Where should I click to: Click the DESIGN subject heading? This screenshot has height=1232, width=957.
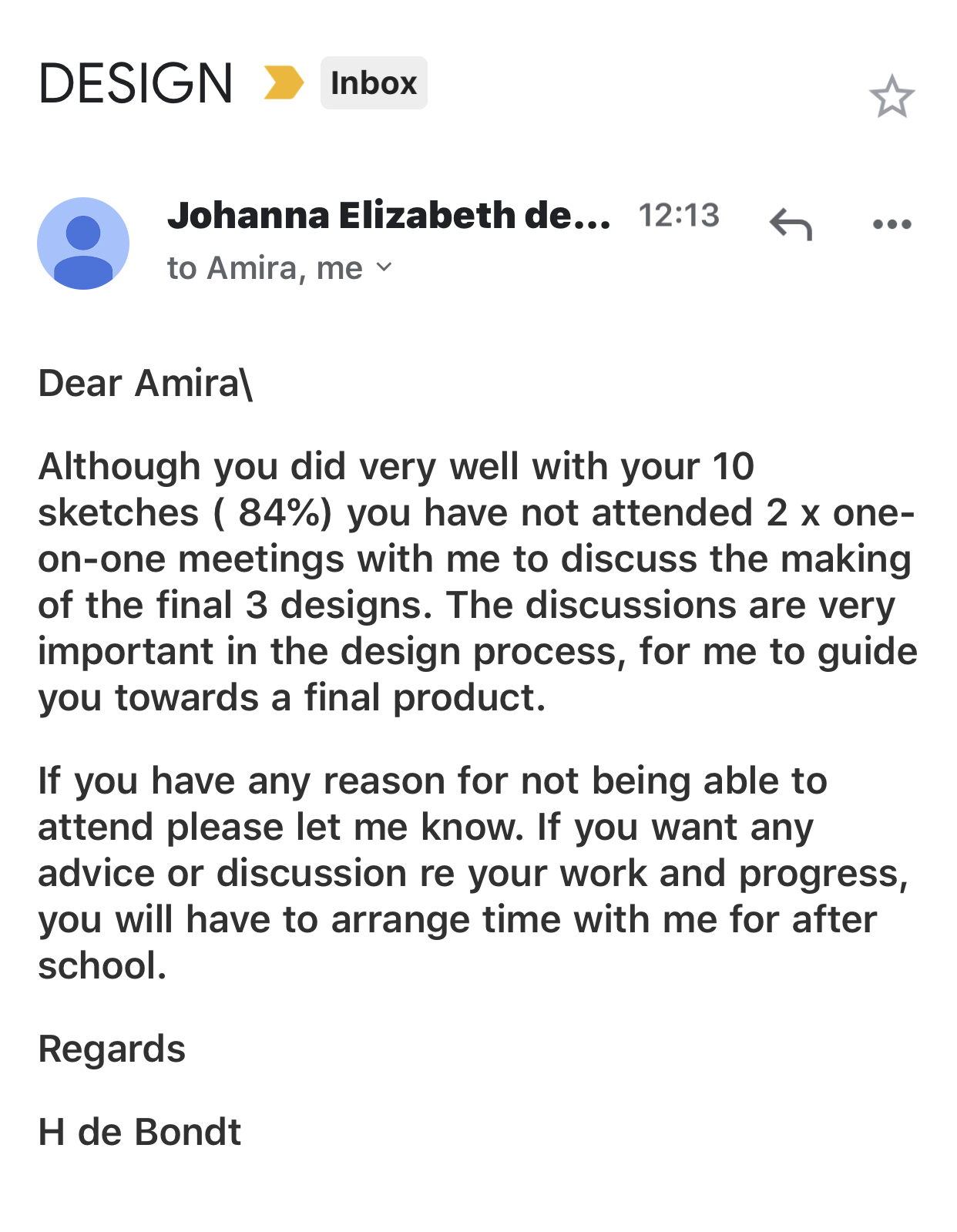coord(136,83)
